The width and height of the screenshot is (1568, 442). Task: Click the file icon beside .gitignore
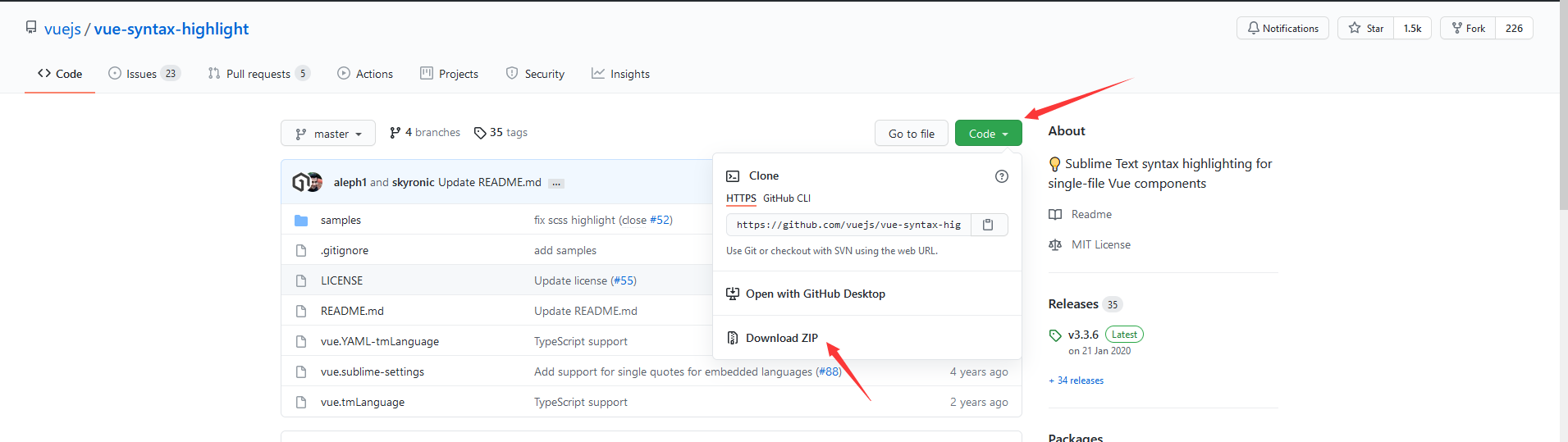pos(301,251)
